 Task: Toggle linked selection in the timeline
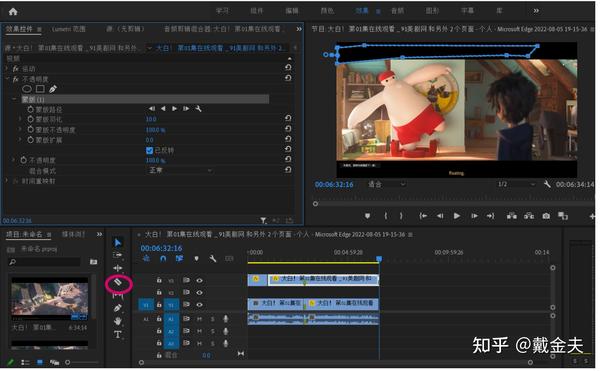coord(179,259)
